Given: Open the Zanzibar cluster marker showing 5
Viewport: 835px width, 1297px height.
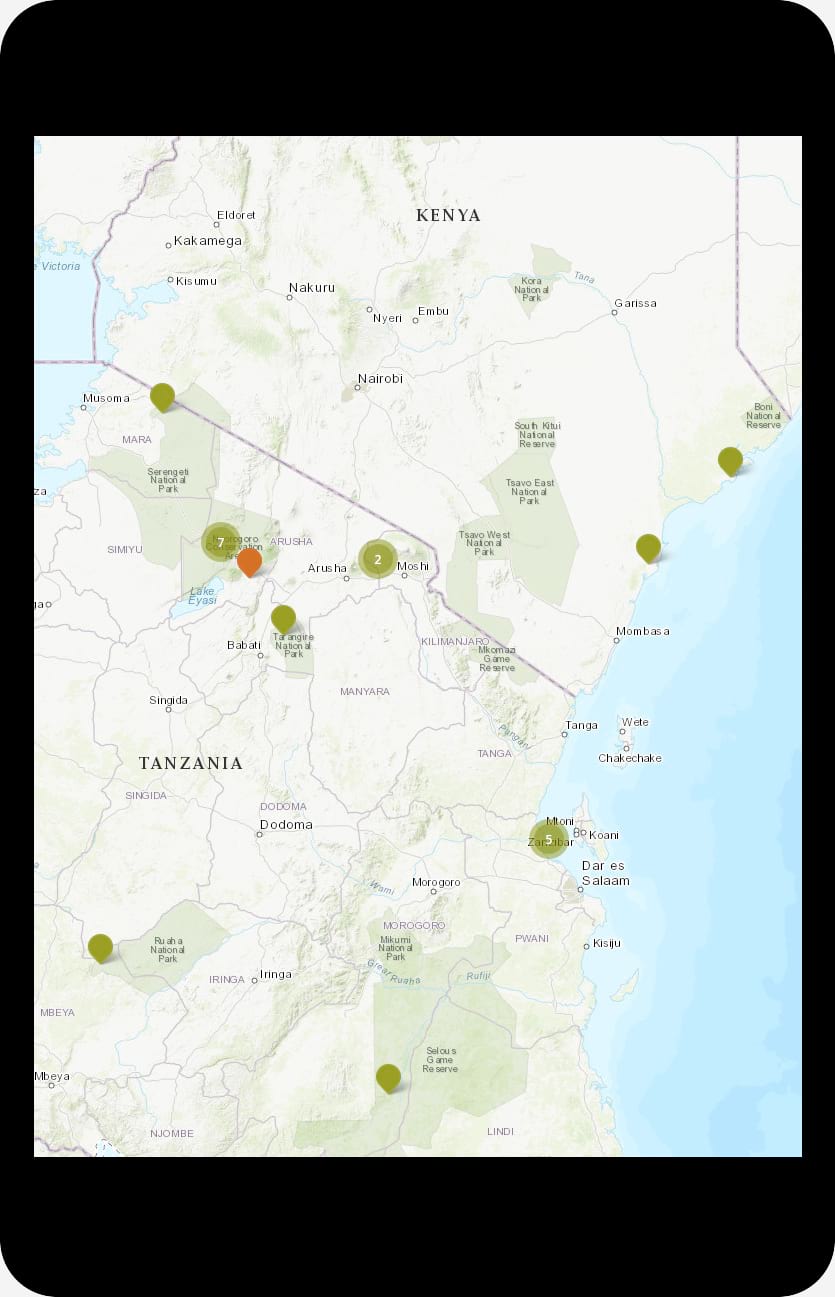Looking at the screenshot, I should [548, 839].
